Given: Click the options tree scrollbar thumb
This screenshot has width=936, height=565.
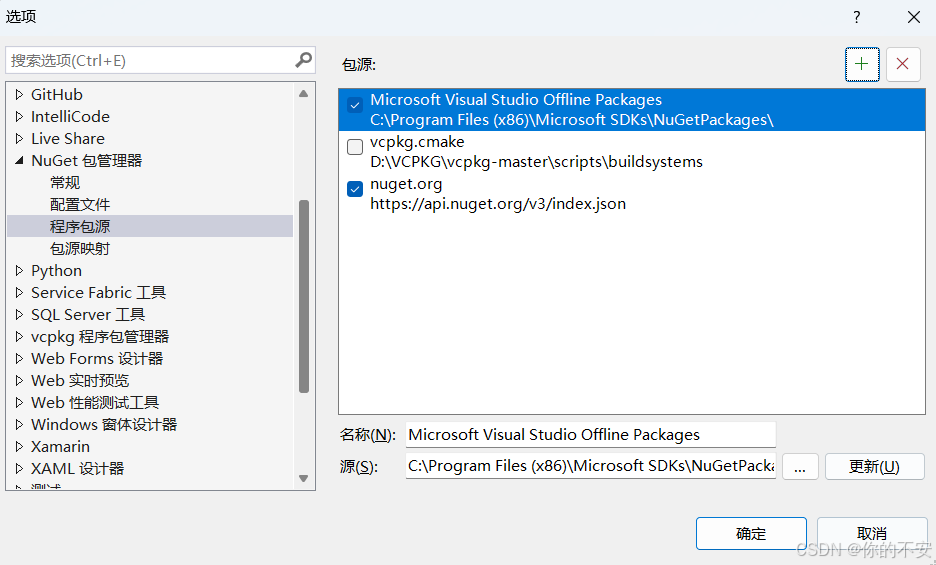Looking at the screenshot, I should tap(304, 296).
